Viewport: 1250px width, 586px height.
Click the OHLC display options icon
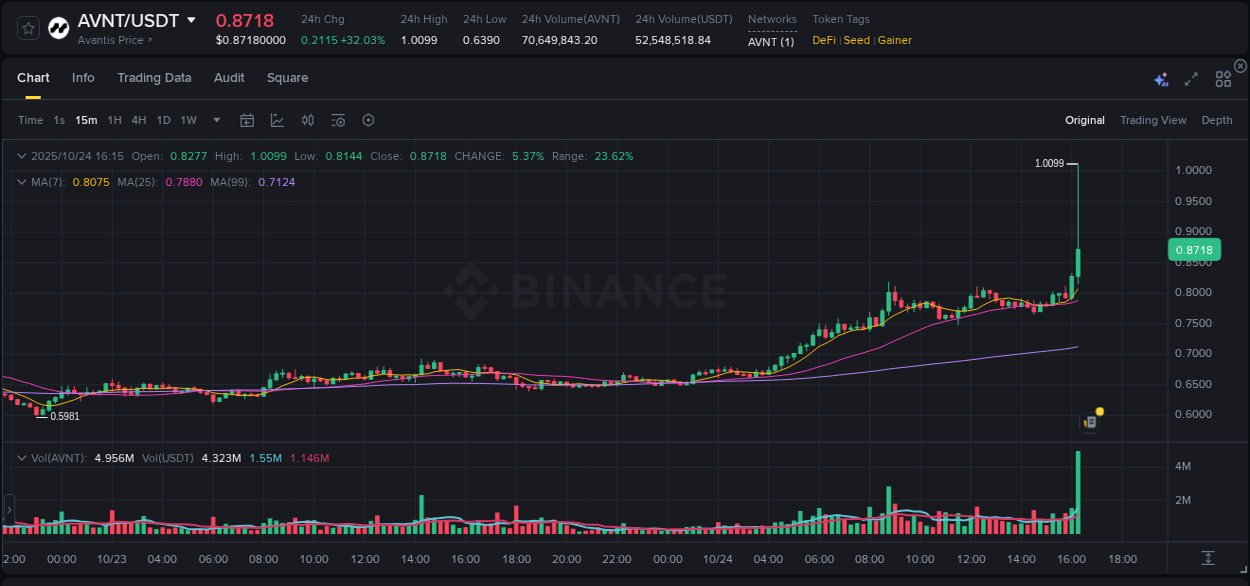coord(307,119)
